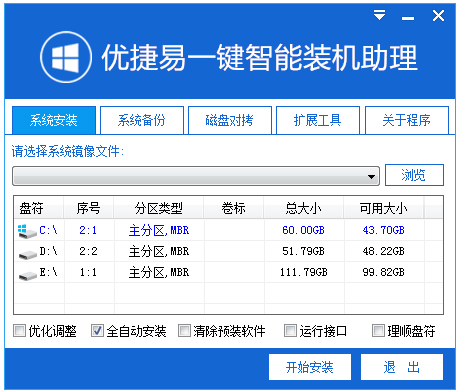
Task: Click the 退出 exit button
Action: click(x=402, y=367)
